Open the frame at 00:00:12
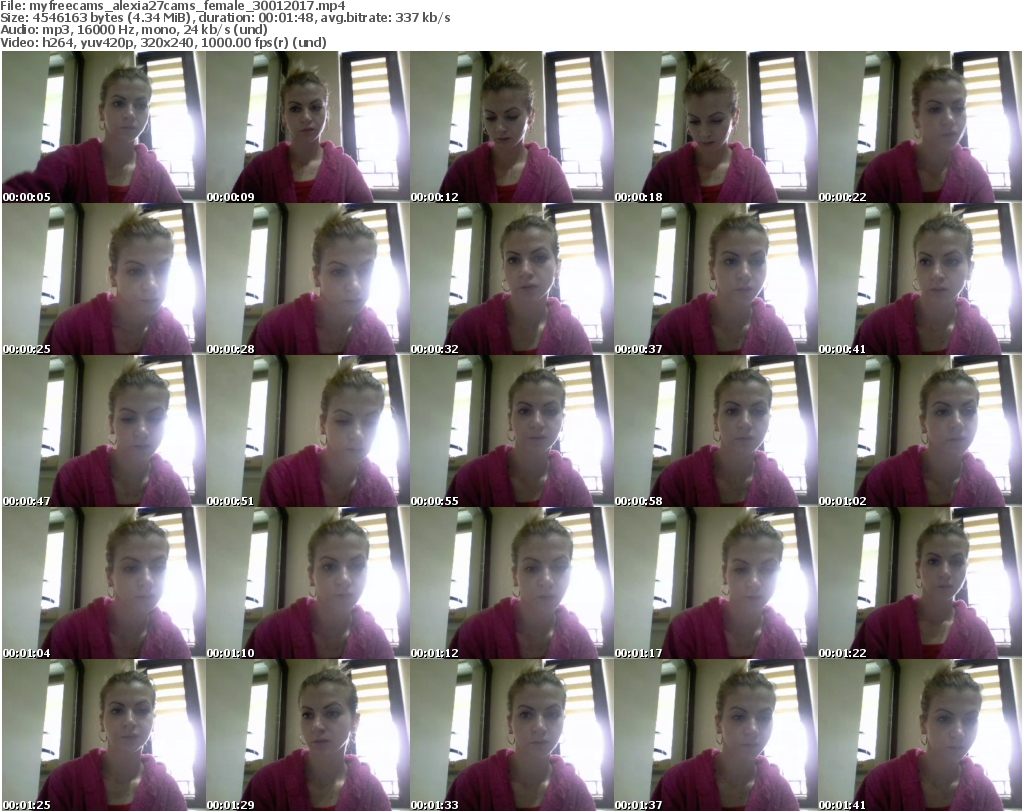This screenshot has height=811, width=1024. coord(511,127)
